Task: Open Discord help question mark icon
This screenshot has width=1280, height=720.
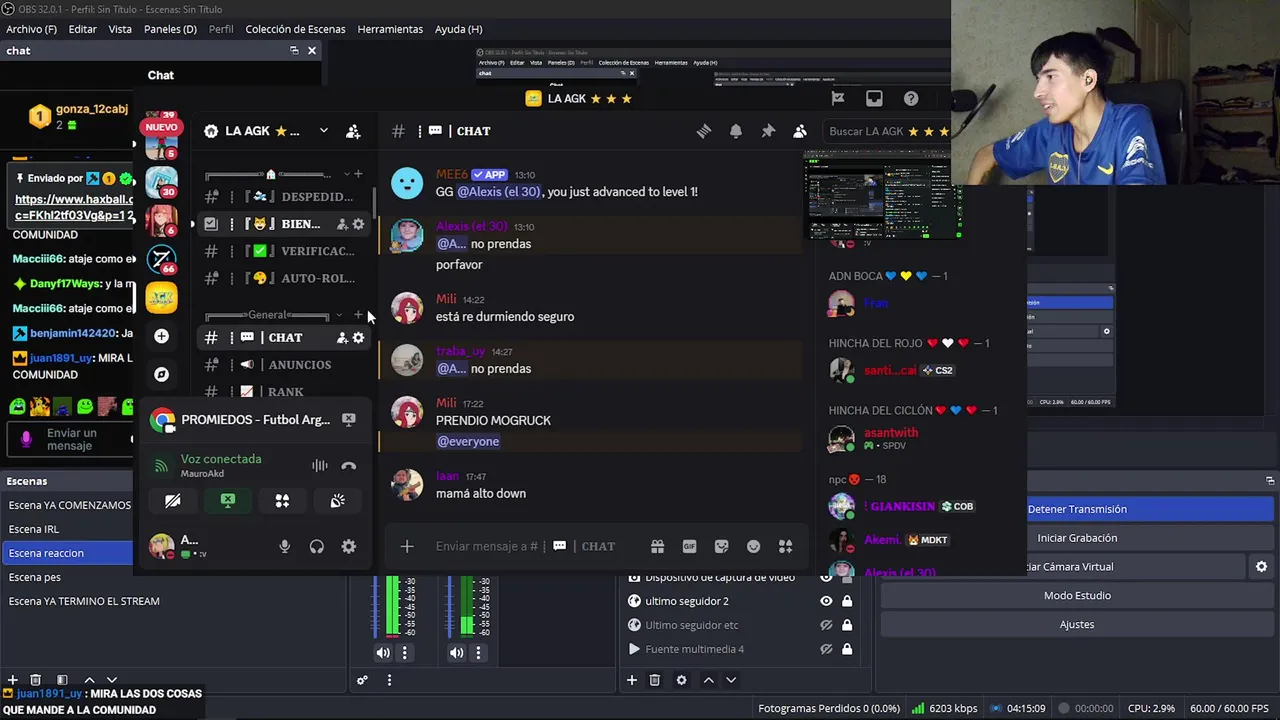Action: click(911, 98)
